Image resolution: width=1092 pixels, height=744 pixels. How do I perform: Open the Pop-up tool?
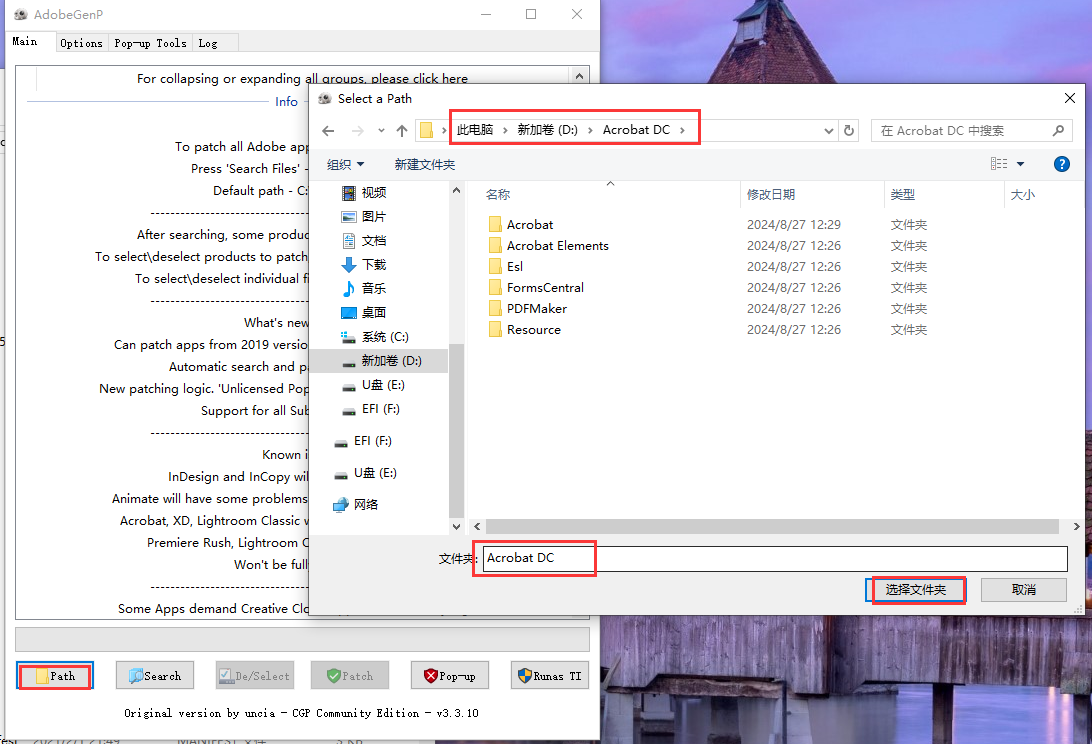coord(449,675)
